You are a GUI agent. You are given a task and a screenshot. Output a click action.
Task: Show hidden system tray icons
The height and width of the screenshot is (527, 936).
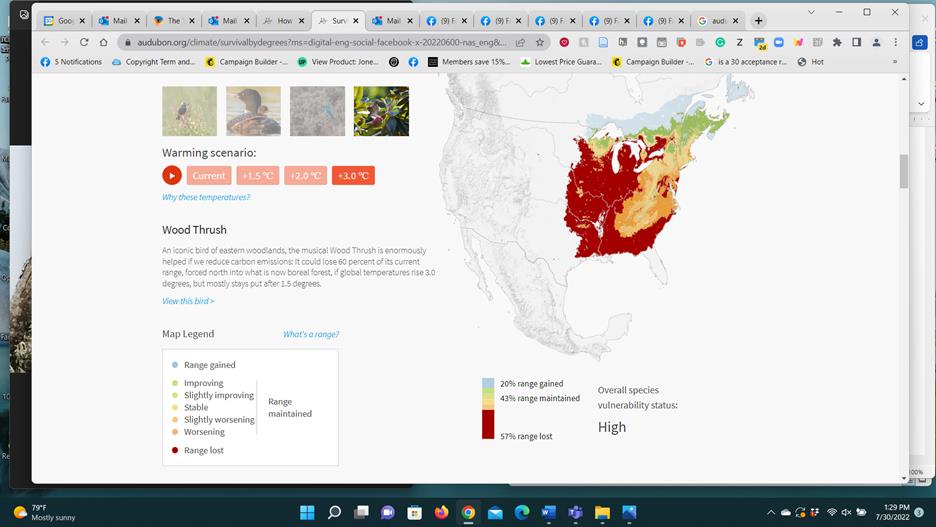pos(770,513)
